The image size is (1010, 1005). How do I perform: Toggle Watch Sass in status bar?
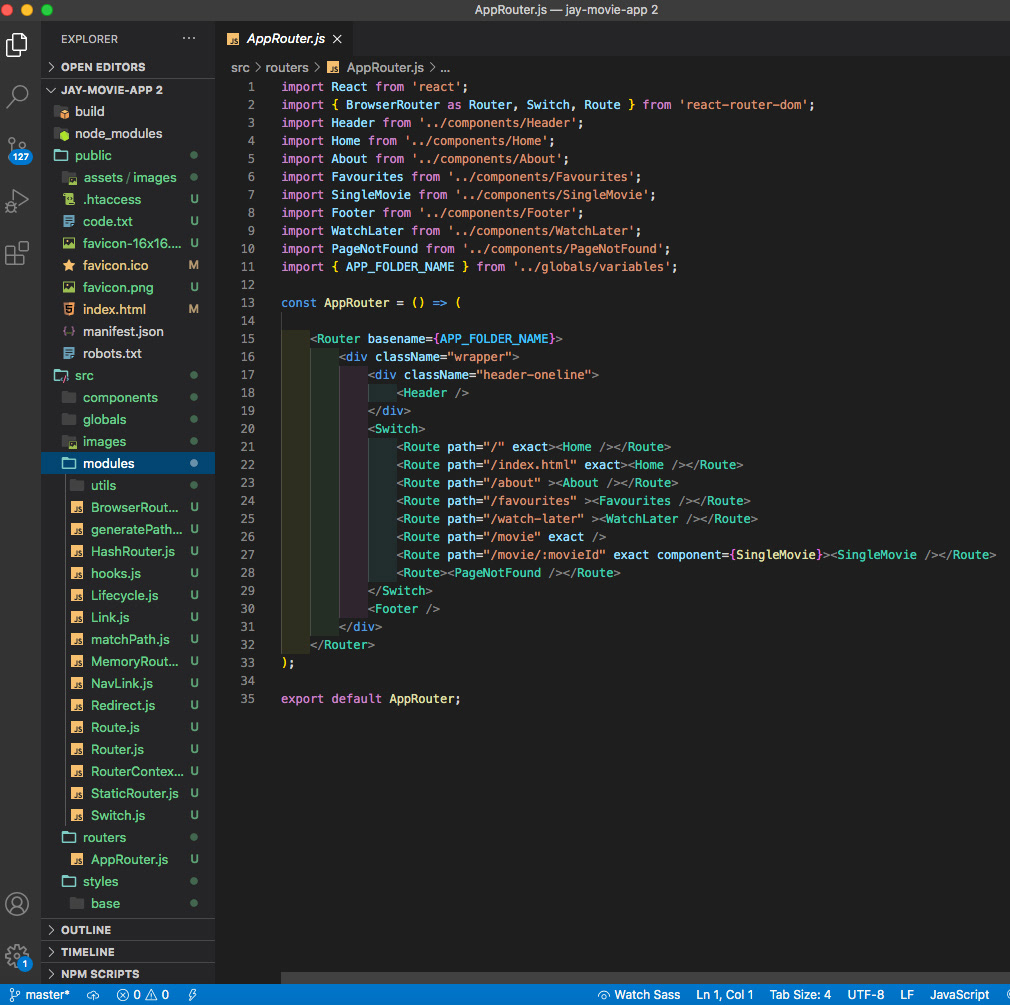click(639, 995)
